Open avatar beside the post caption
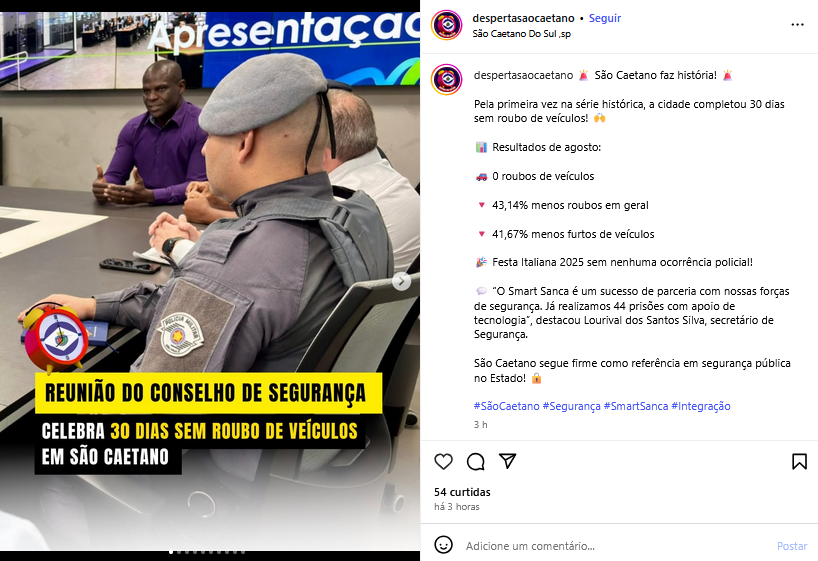818x561 pixels. pyautogui.click(x=447, y=79)
